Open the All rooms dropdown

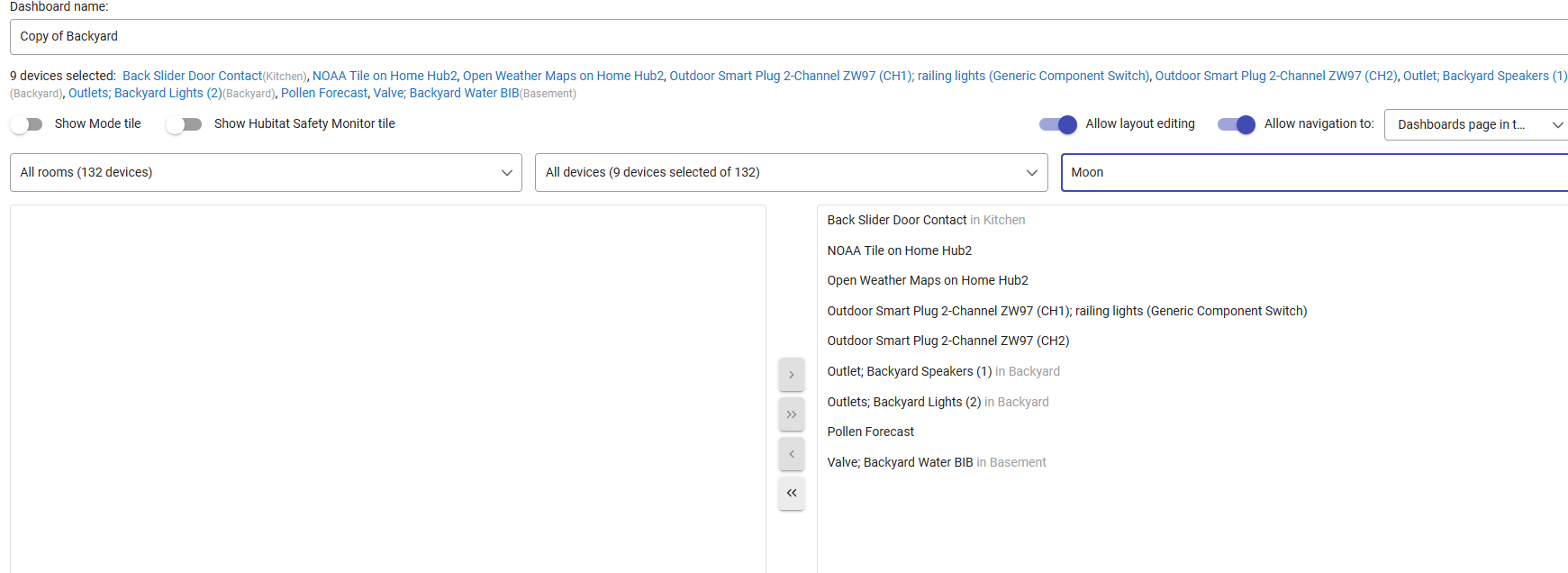point(266,172)
